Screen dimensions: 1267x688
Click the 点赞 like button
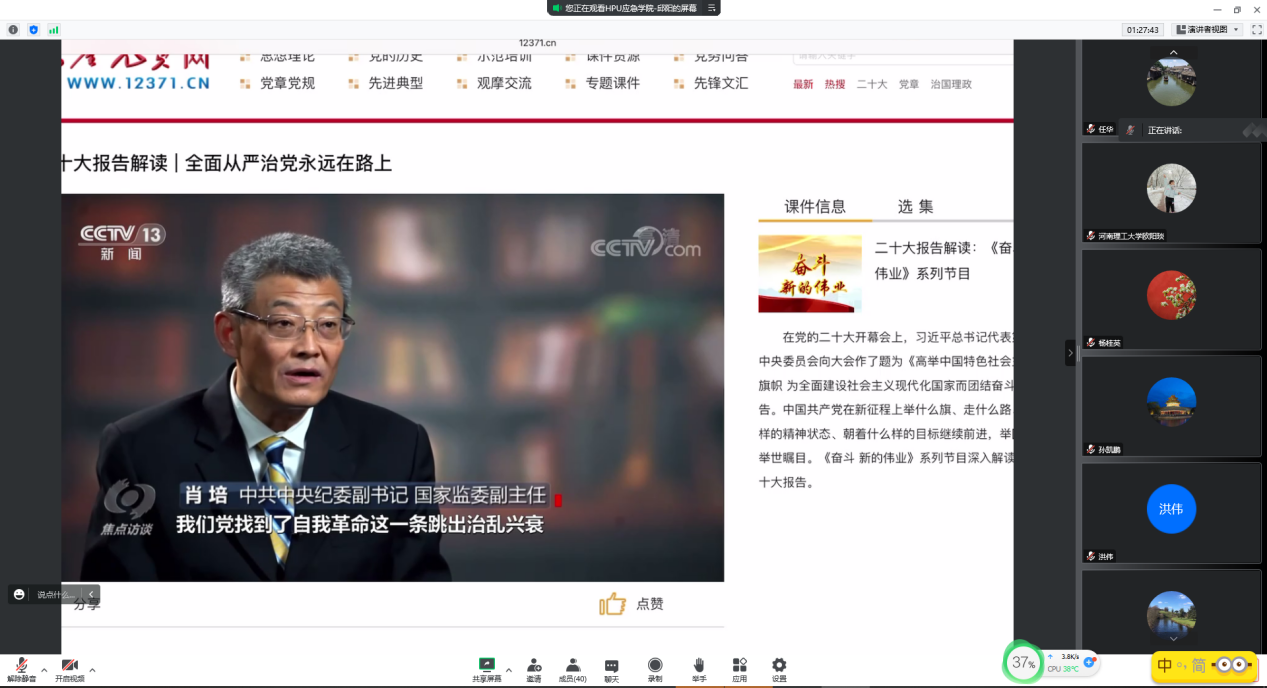click(632, 604)
